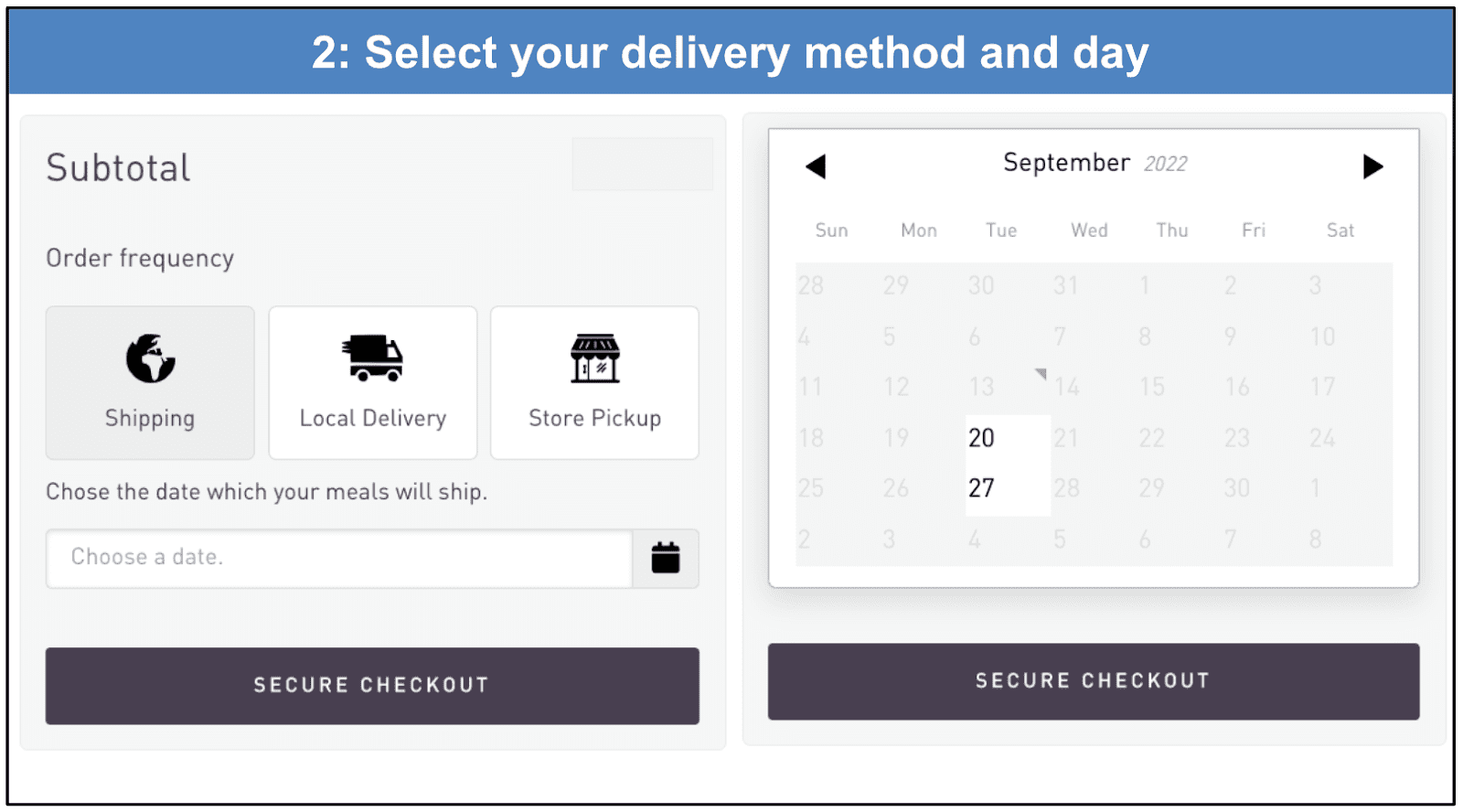
Task: Click the September 2022 calendar header
Action: (1094, 163)
